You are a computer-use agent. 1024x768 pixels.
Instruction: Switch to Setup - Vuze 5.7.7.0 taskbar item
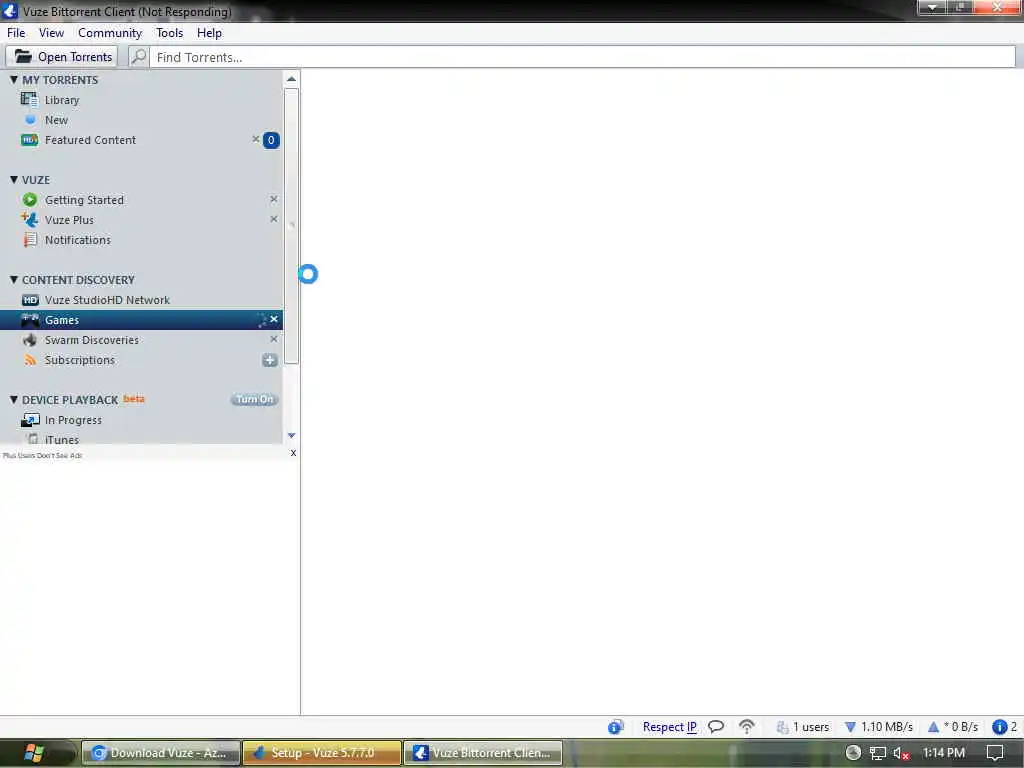pos(321,753)
